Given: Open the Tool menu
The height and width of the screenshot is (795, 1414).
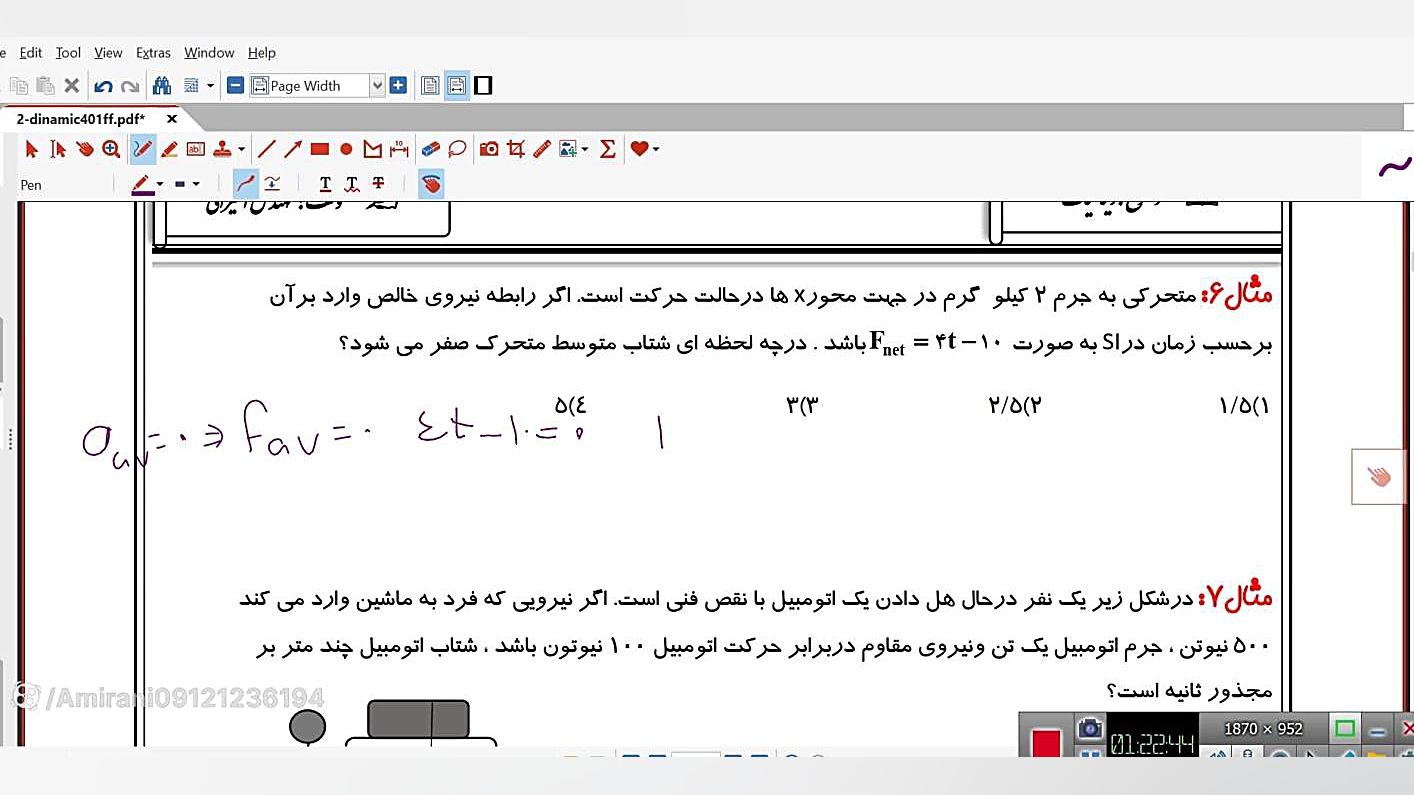Looking at the screenshot, I should pos(68,53).
